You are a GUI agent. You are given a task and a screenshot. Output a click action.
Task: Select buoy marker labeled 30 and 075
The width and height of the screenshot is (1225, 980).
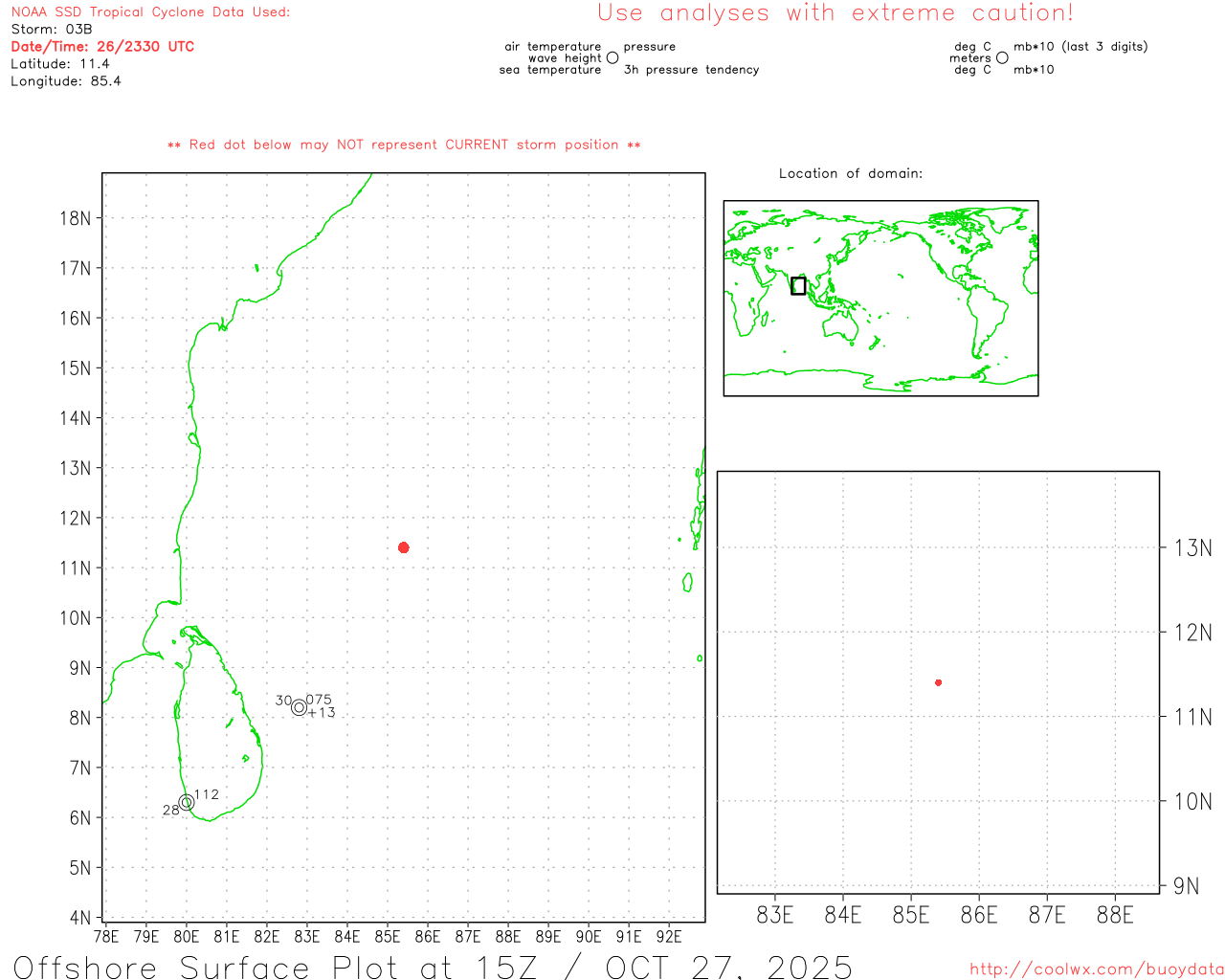coord(300,707)
